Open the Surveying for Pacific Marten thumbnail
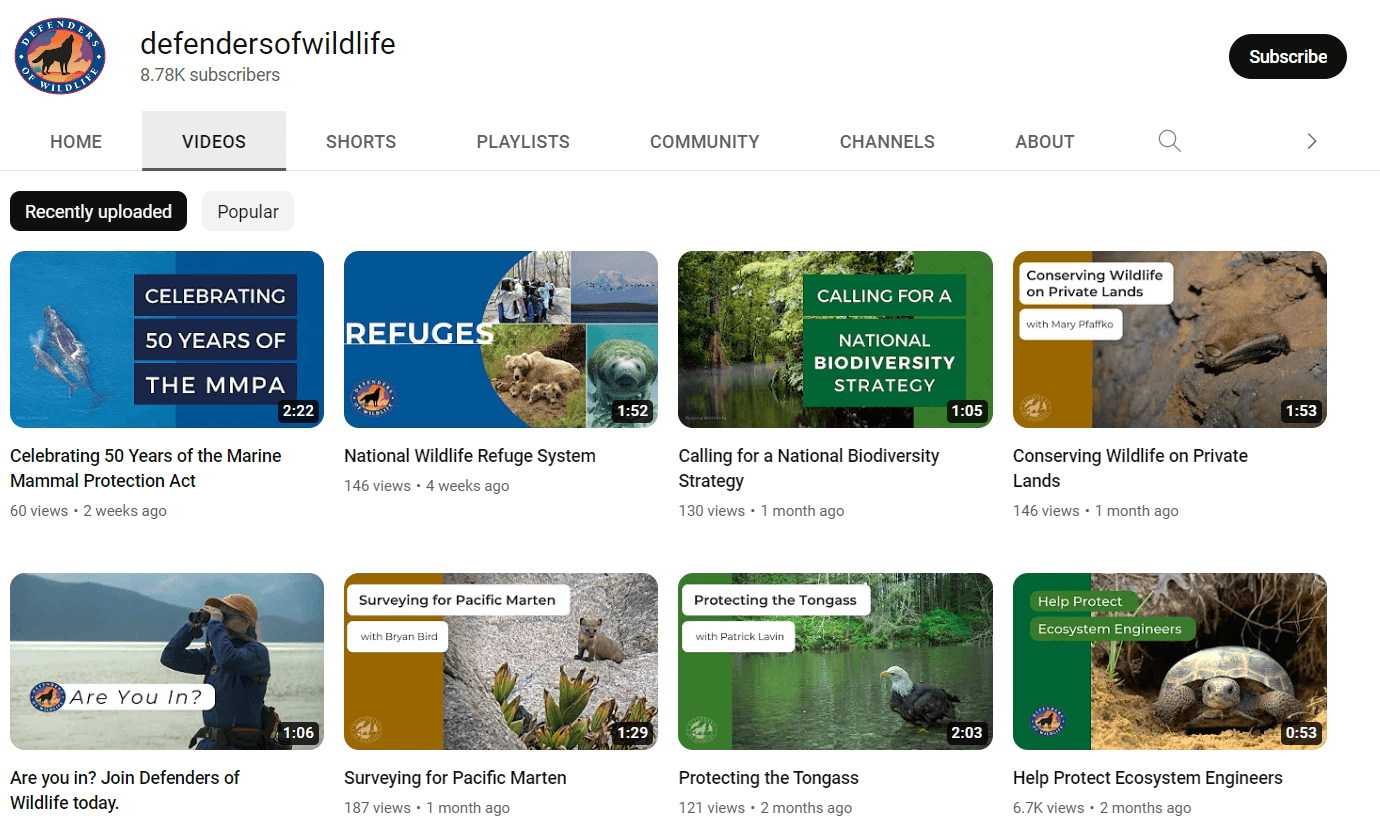The height and width of the screenshot is (826, 1380). 501,661
